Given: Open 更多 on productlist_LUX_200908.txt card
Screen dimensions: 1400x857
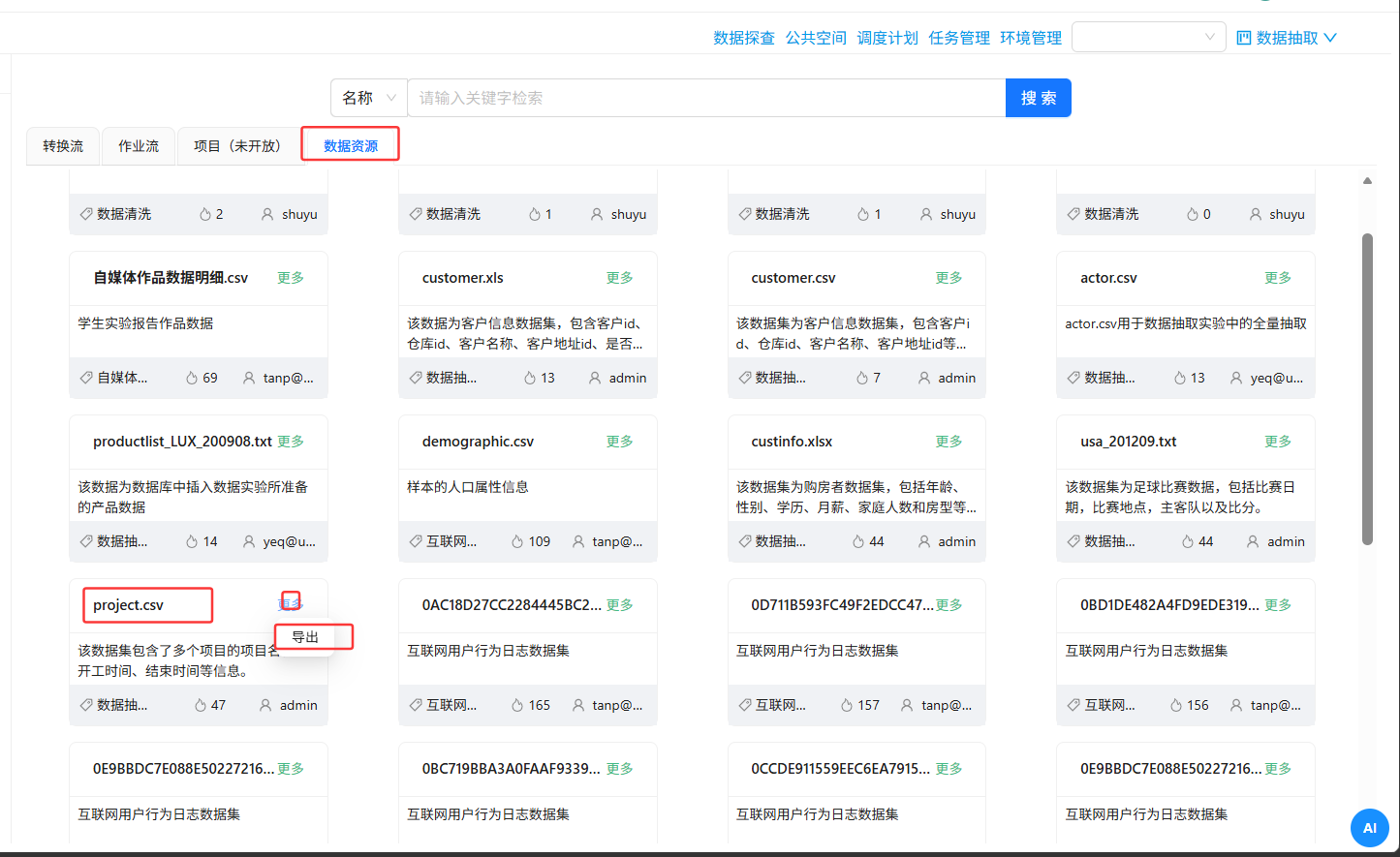Looking at the screenshot, I should [291, 442].
